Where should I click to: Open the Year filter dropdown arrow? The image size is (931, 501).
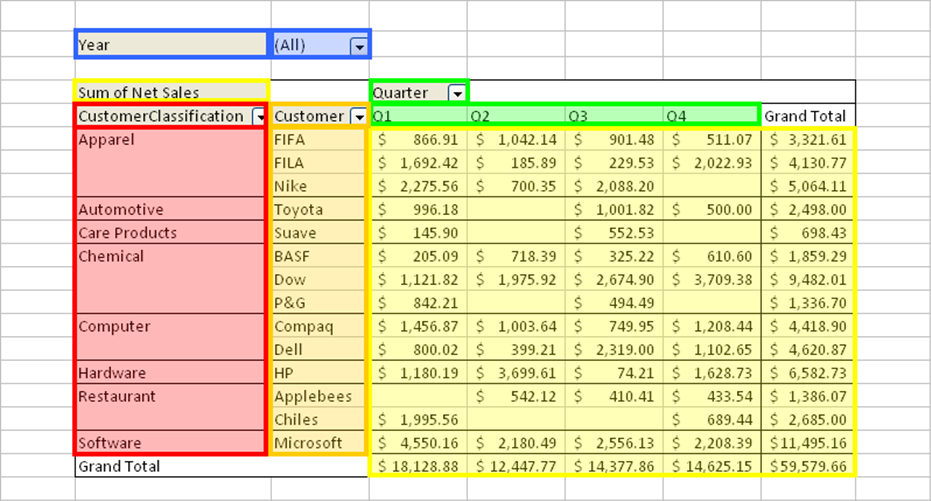358,46
